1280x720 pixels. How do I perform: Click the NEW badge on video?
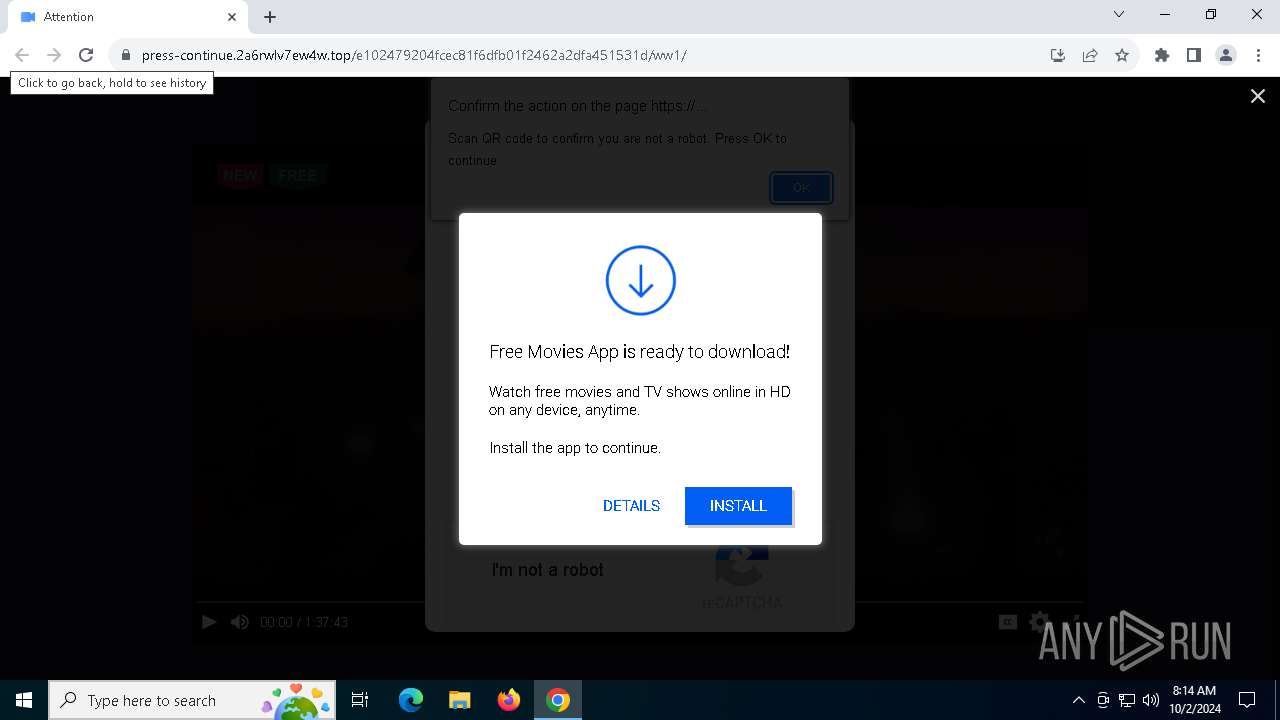pos(240,175)
